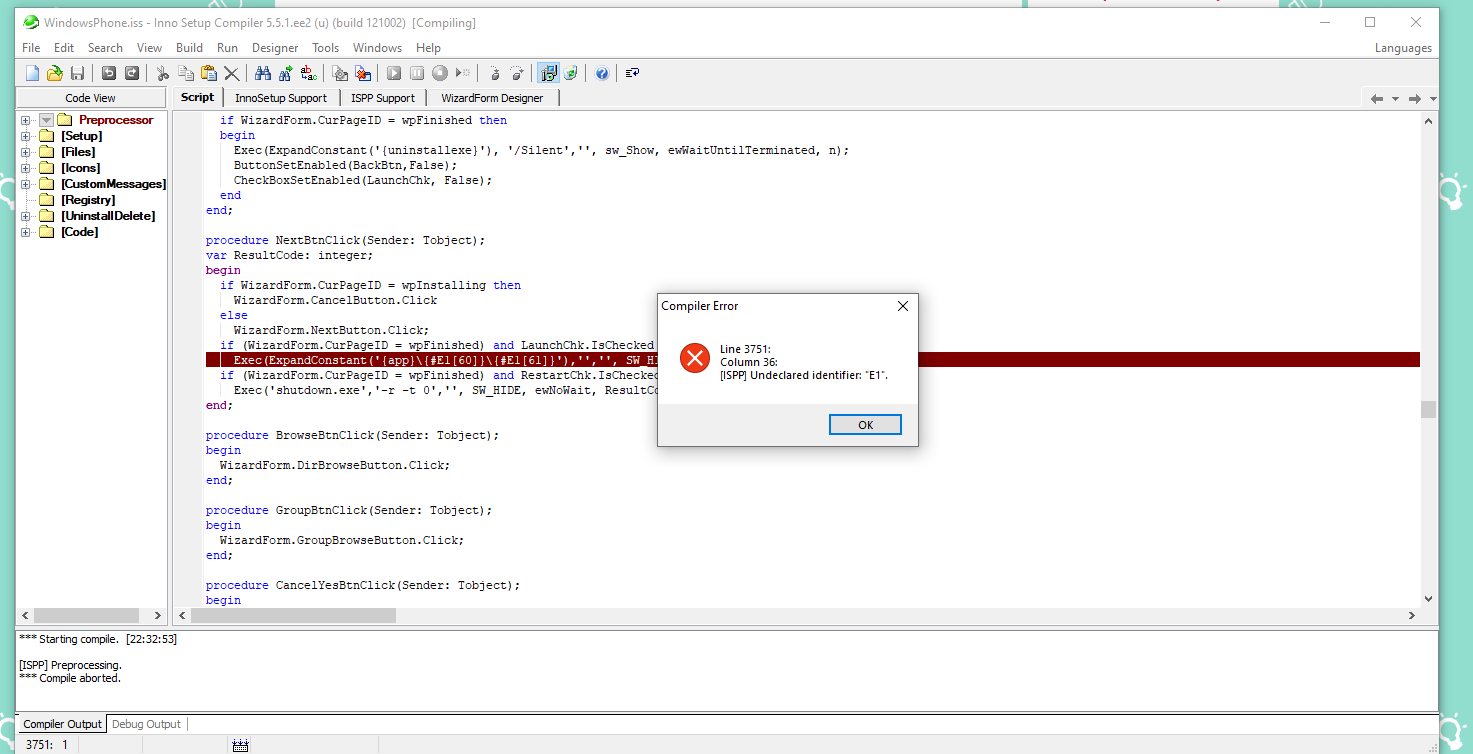Open the Run menu
This screenshot has height=754, width=1473.
pyautogui.click(x=227, y=48)
